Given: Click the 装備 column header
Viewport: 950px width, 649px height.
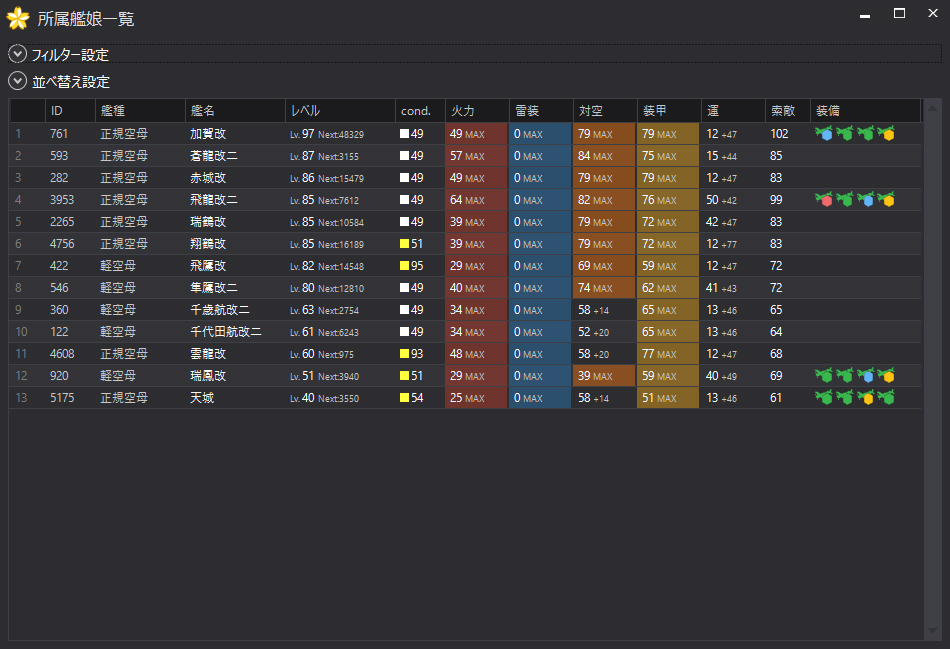Looking at the screenshot, I should pyautogui.click(x=865, y=111).
